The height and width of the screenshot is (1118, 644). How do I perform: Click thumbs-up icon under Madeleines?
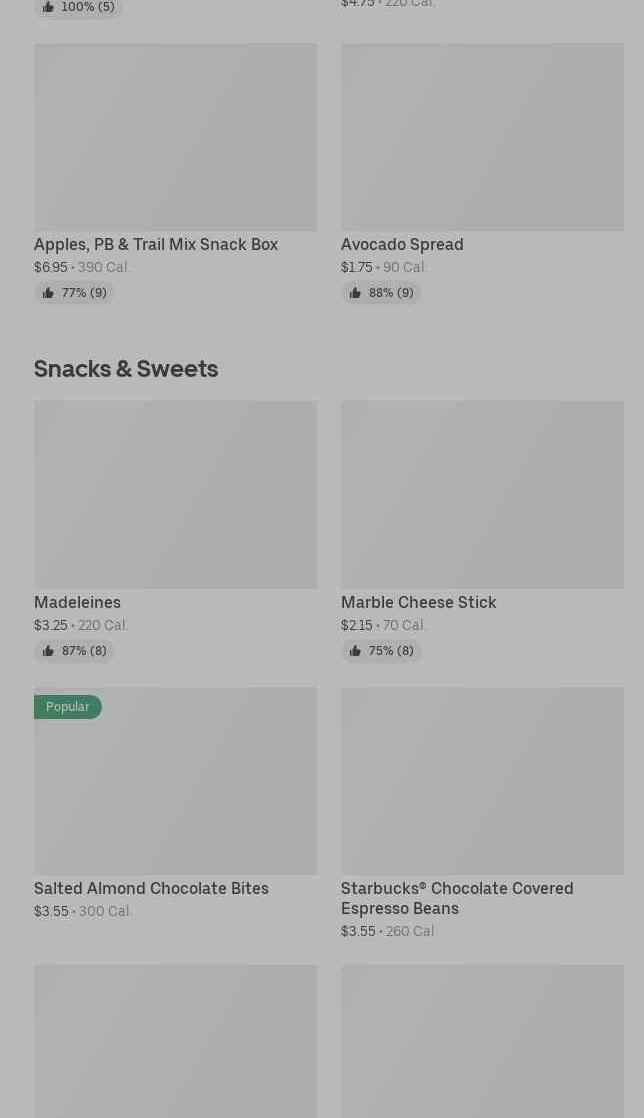tap(48, 651)
